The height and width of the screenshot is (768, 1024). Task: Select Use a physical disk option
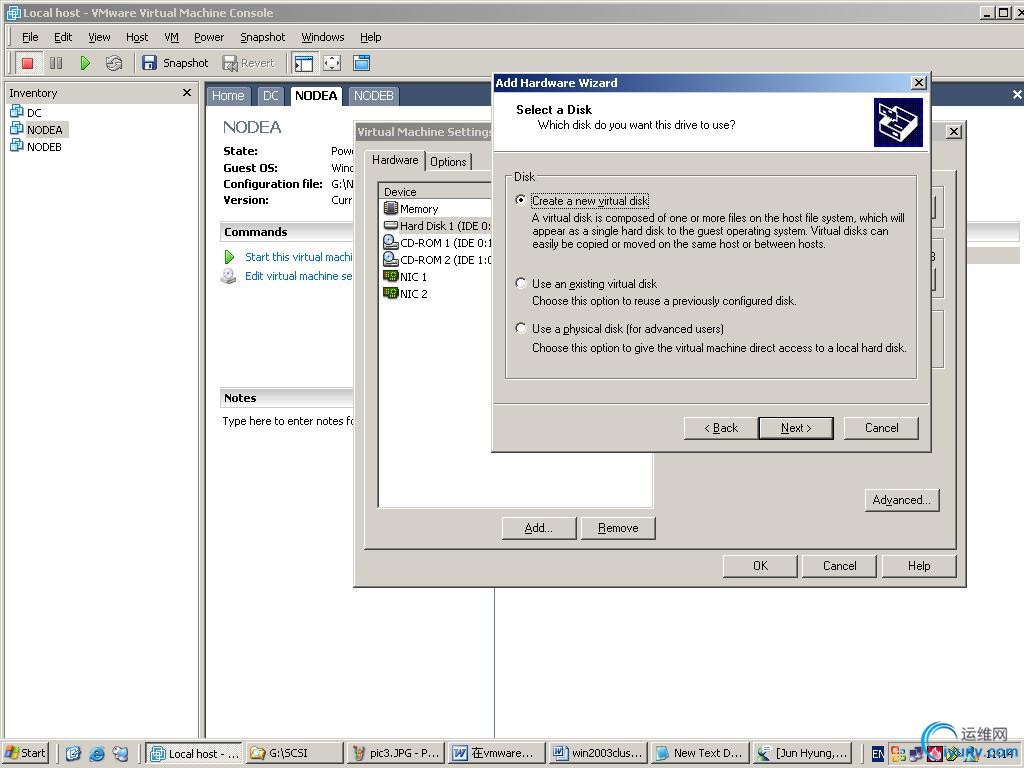(x=520, y=328)
